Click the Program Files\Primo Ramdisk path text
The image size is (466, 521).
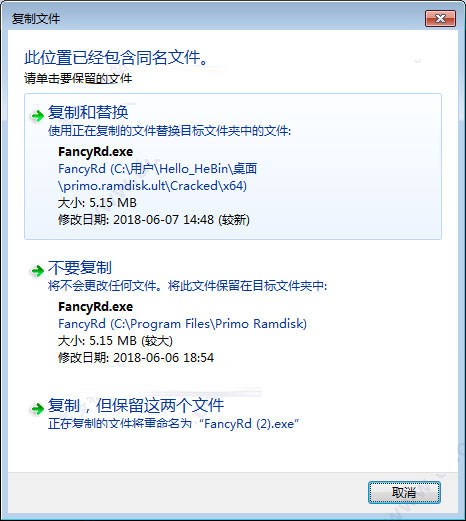[x=182, y=324]
